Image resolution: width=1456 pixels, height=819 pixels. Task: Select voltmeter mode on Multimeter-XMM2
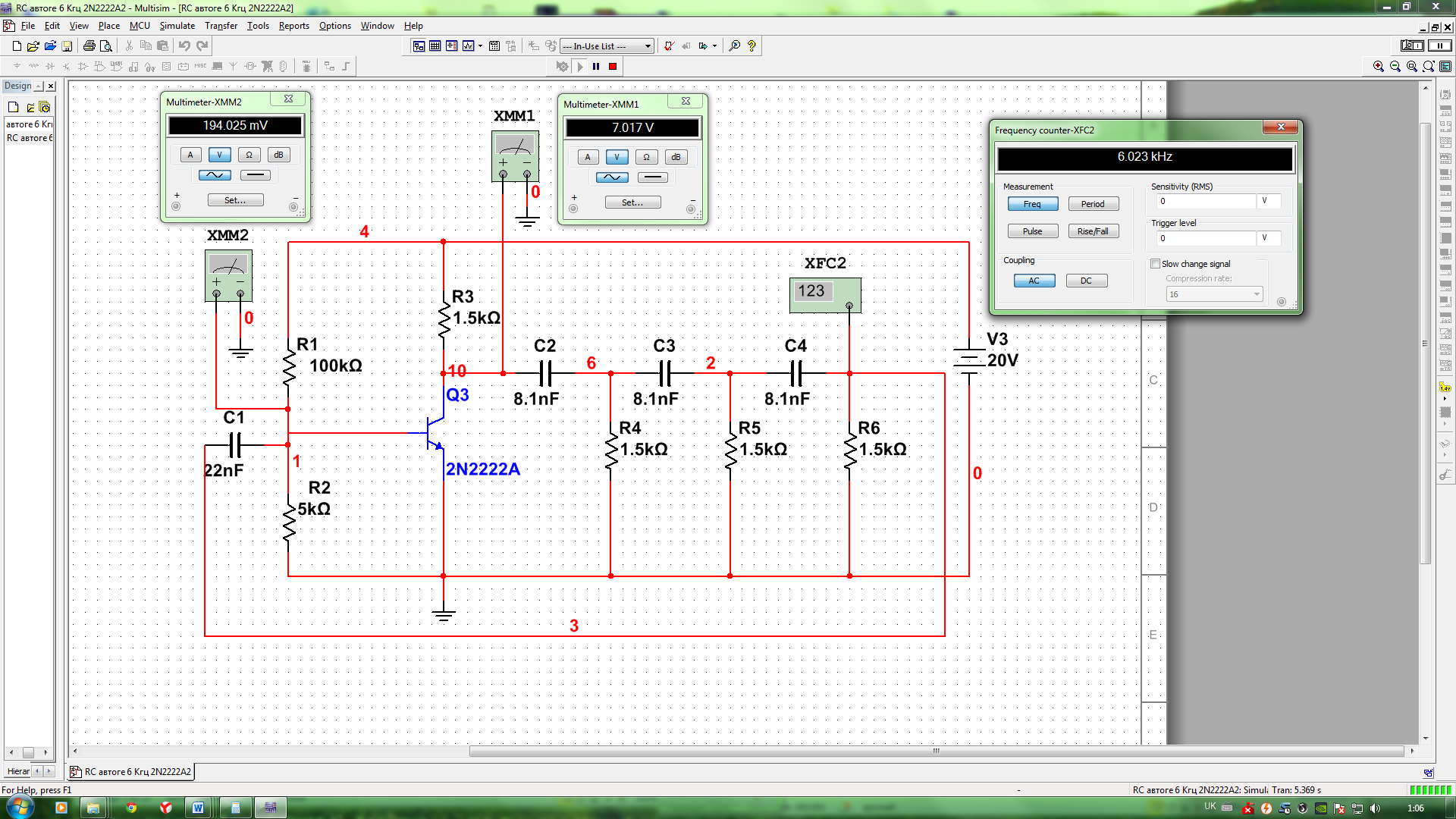(220, 155)
